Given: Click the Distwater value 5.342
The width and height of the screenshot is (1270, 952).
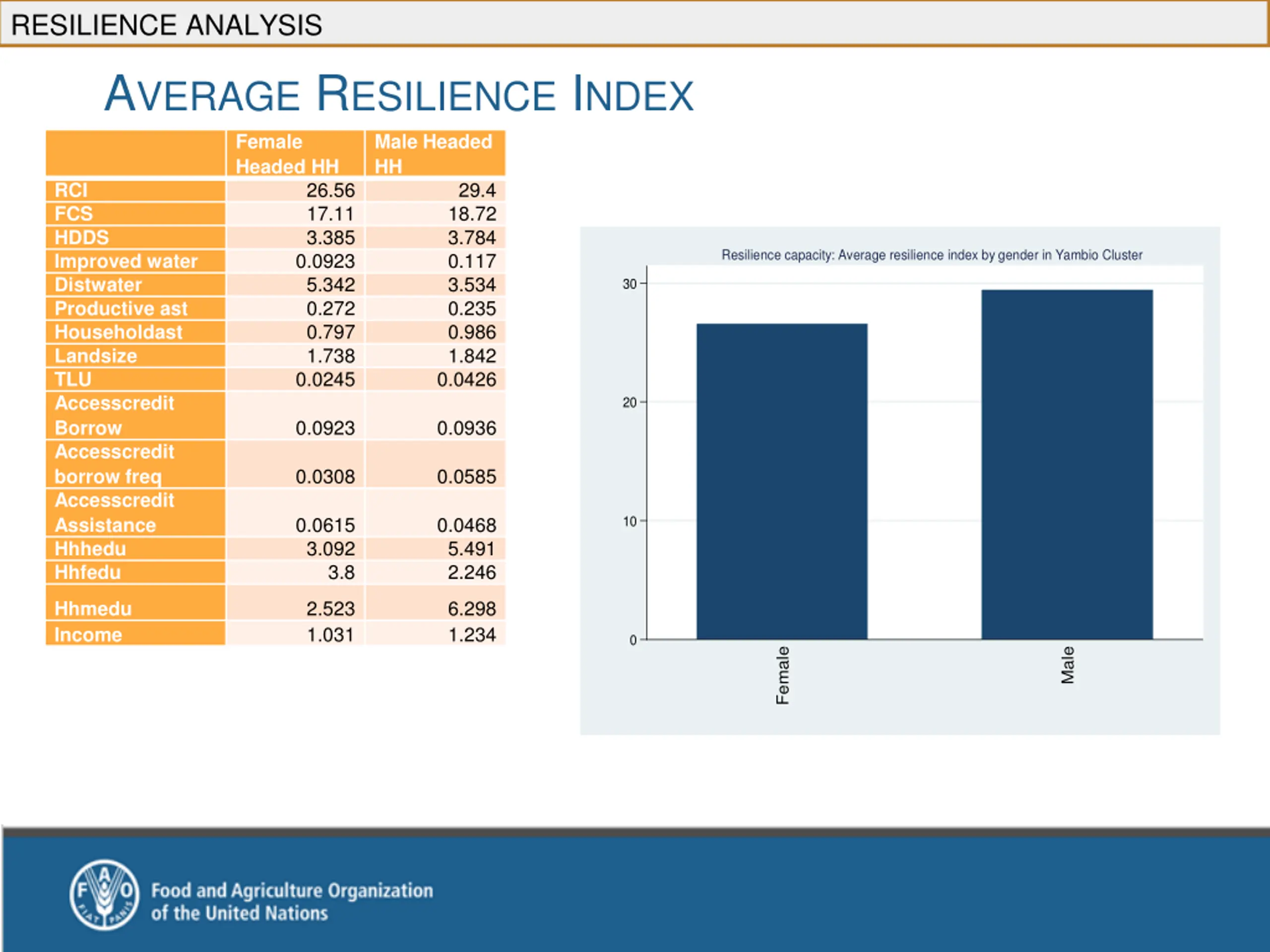Looking at the screenshot, I should click(330, 285).
